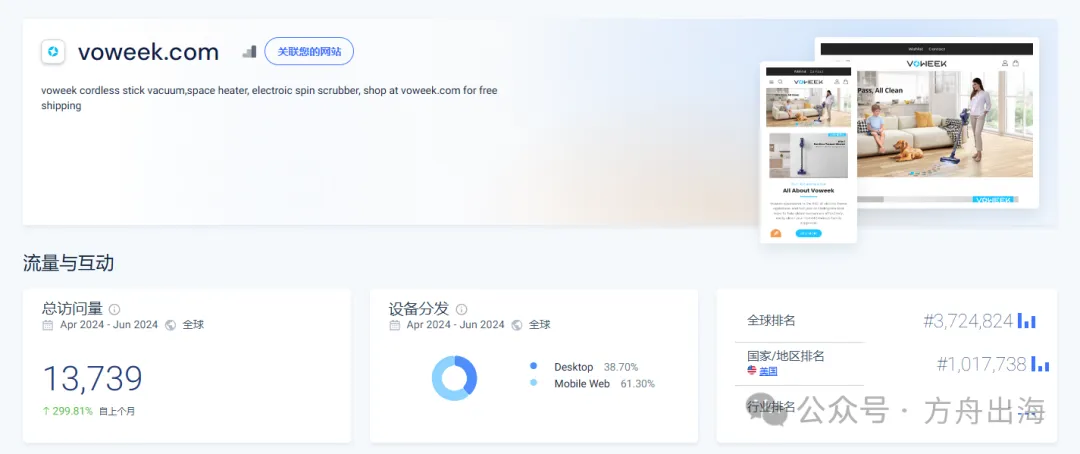Viewport: 1080px width, 454px height.
Task: Click bar chart icon beside country rank
Action: pos(1040,364)
